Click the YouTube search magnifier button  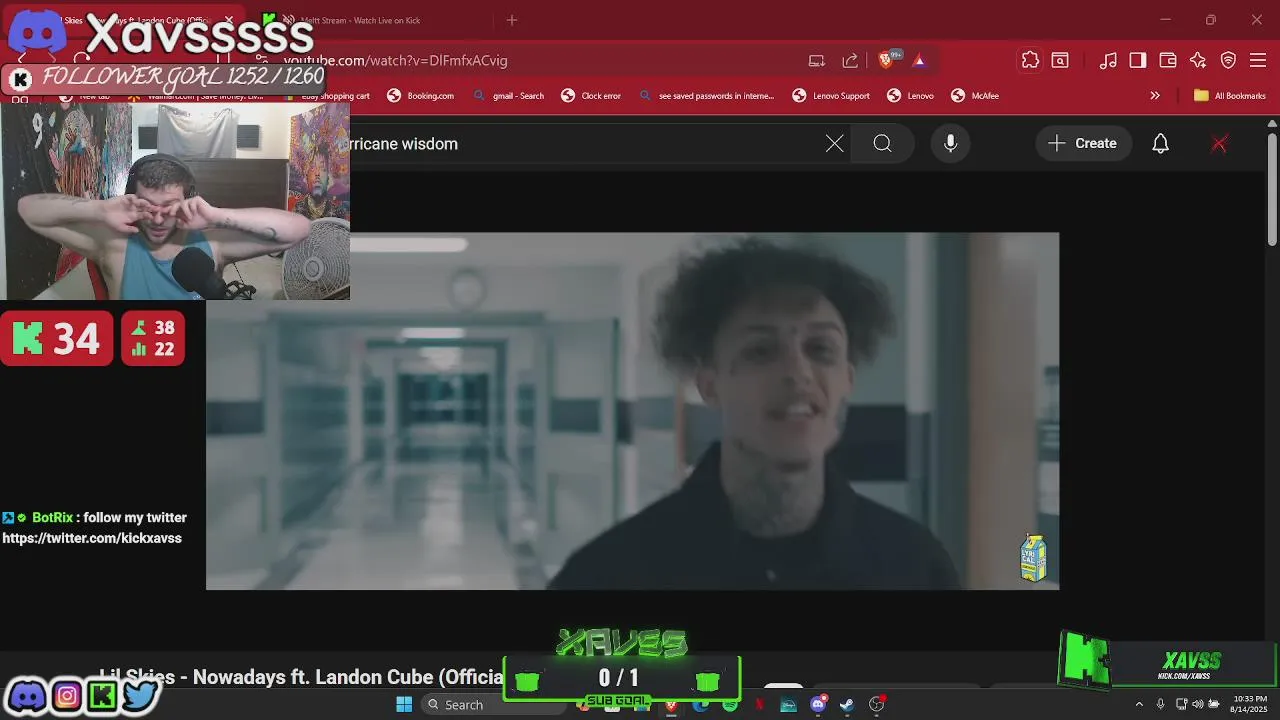point(882,143)
